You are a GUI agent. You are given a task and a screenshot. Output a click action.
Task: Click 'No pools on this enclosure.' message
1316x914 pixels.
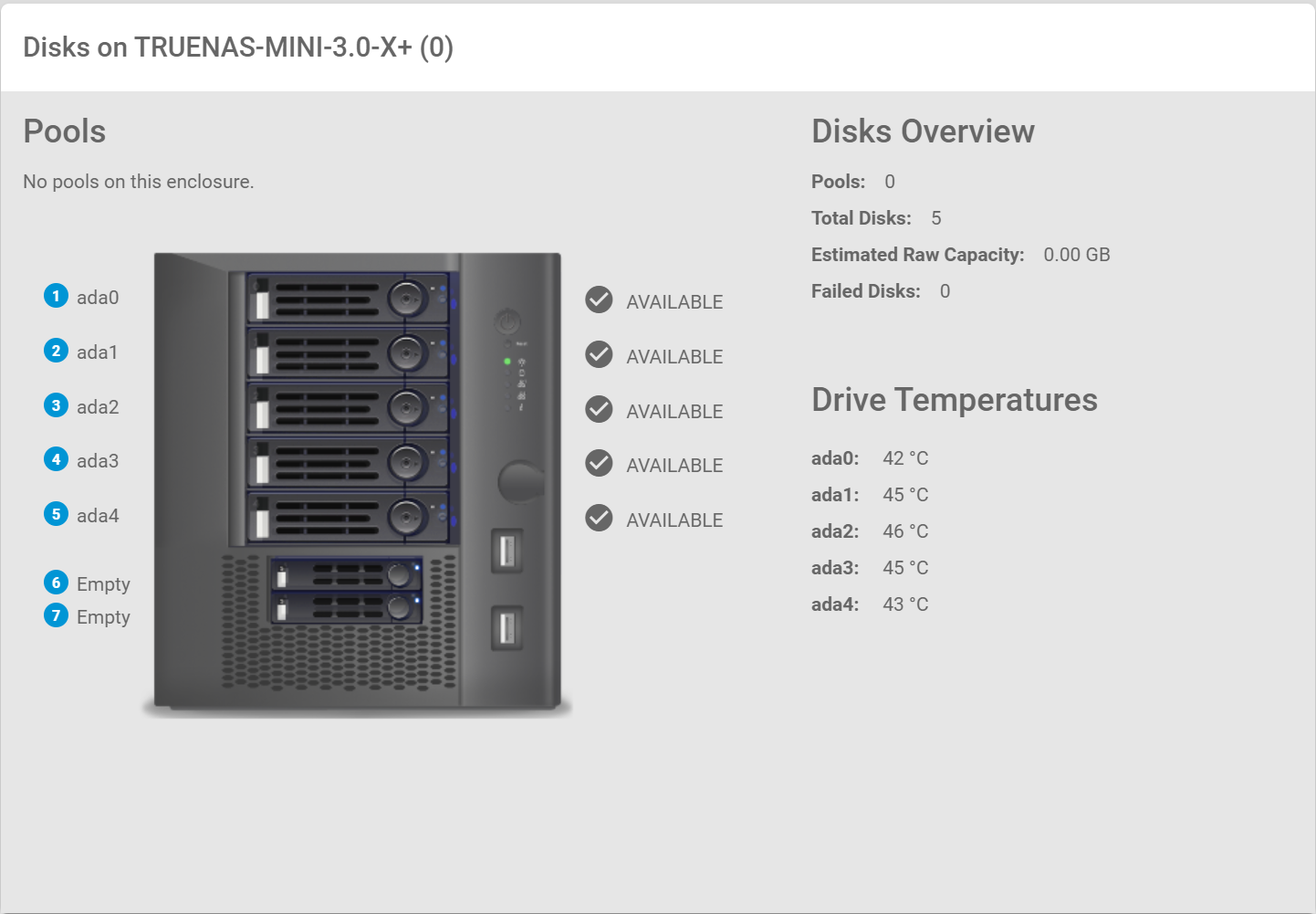[x=139, y=182]
